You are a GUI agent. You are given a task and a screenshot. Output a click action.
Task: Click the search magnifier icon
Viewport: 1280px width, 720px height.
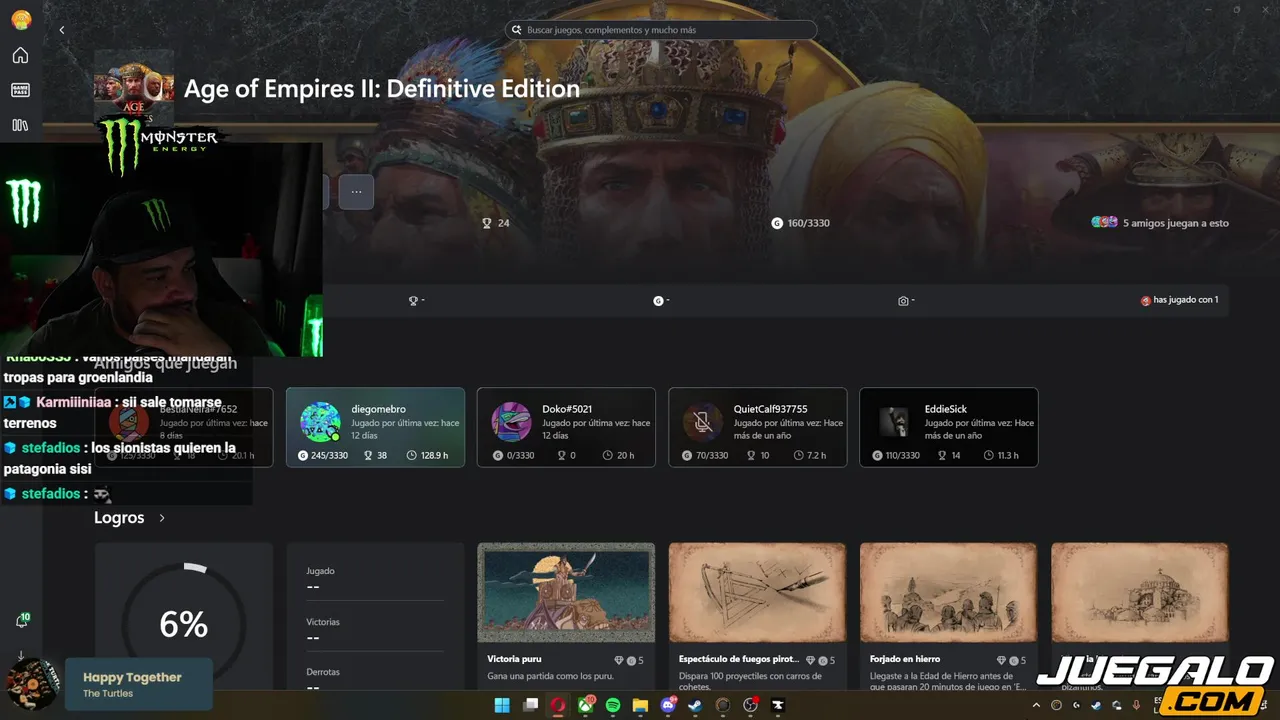tap(517, 30)
